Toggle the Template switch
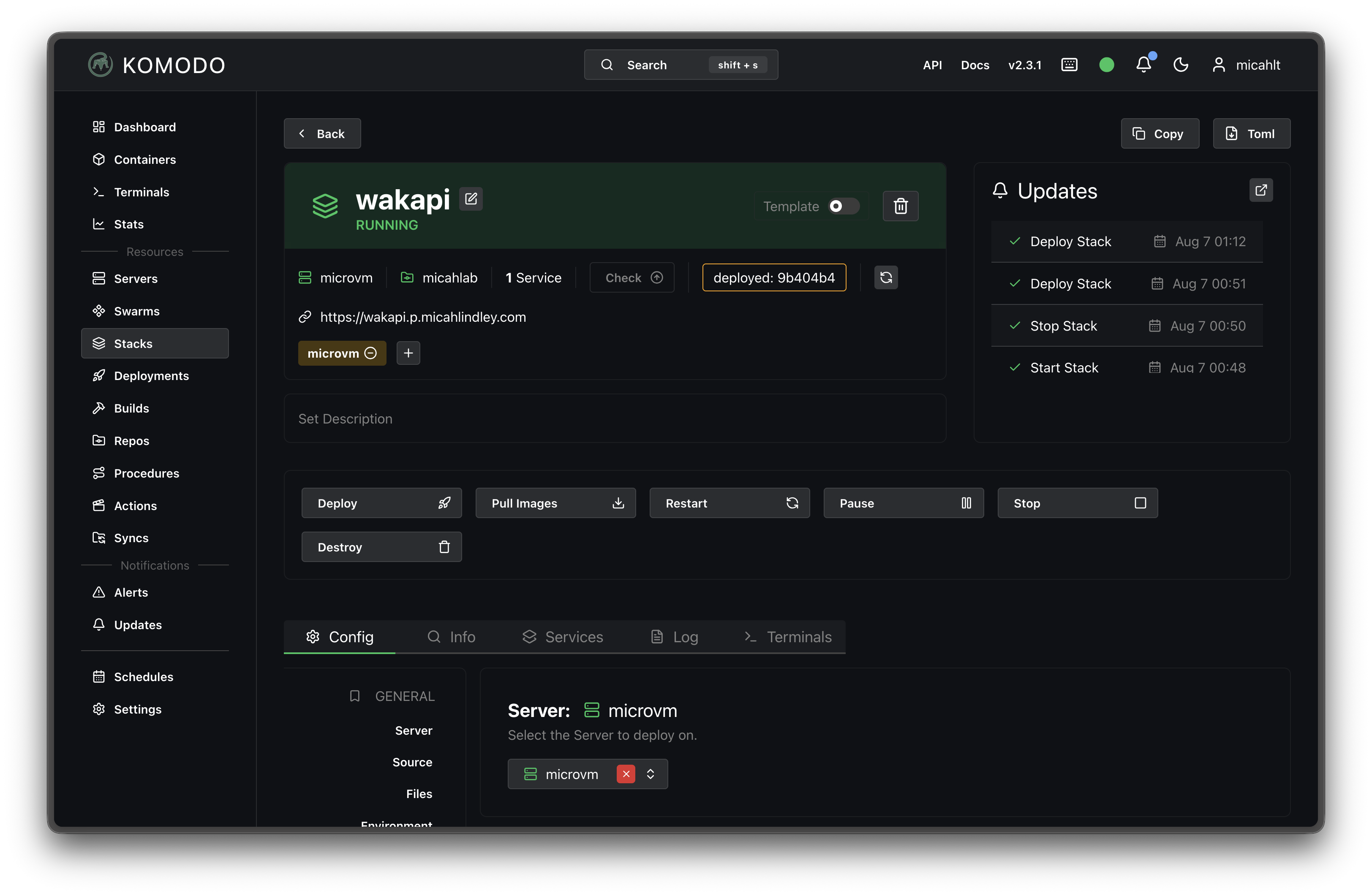 coord(844,206)
